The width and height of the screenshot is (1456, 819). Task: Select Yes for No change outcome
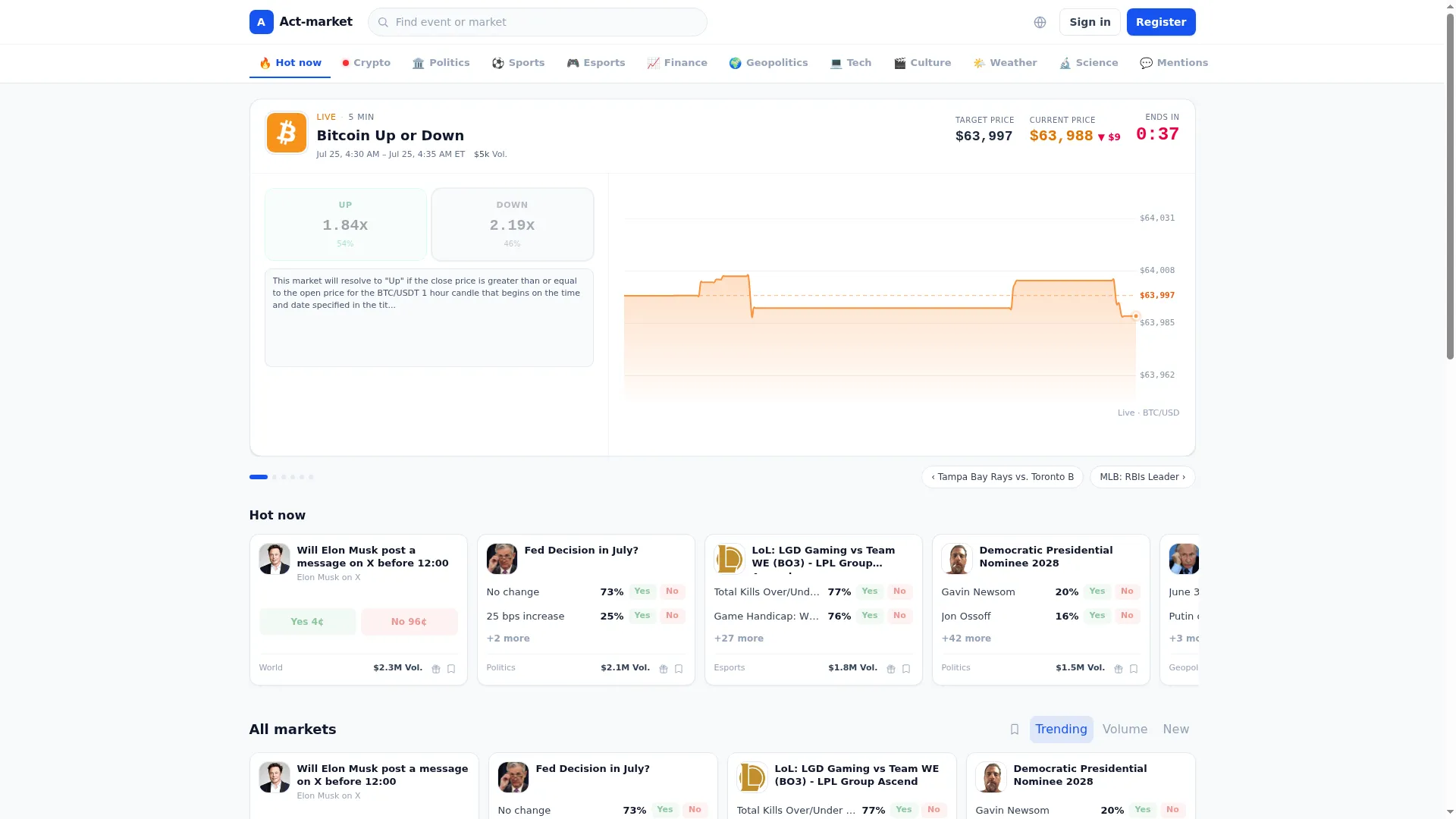642,591
